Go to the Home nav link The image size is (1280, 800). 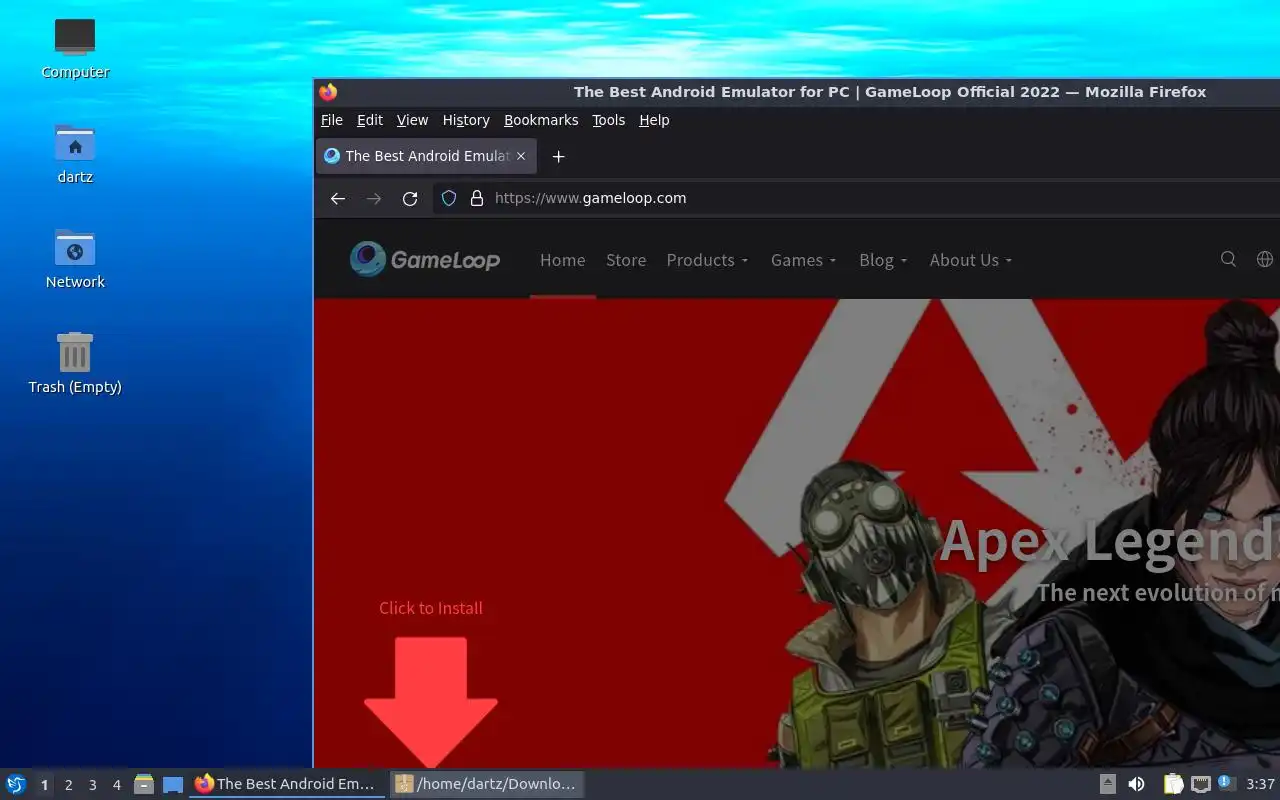pyautogui.click(x=562, y=260)
